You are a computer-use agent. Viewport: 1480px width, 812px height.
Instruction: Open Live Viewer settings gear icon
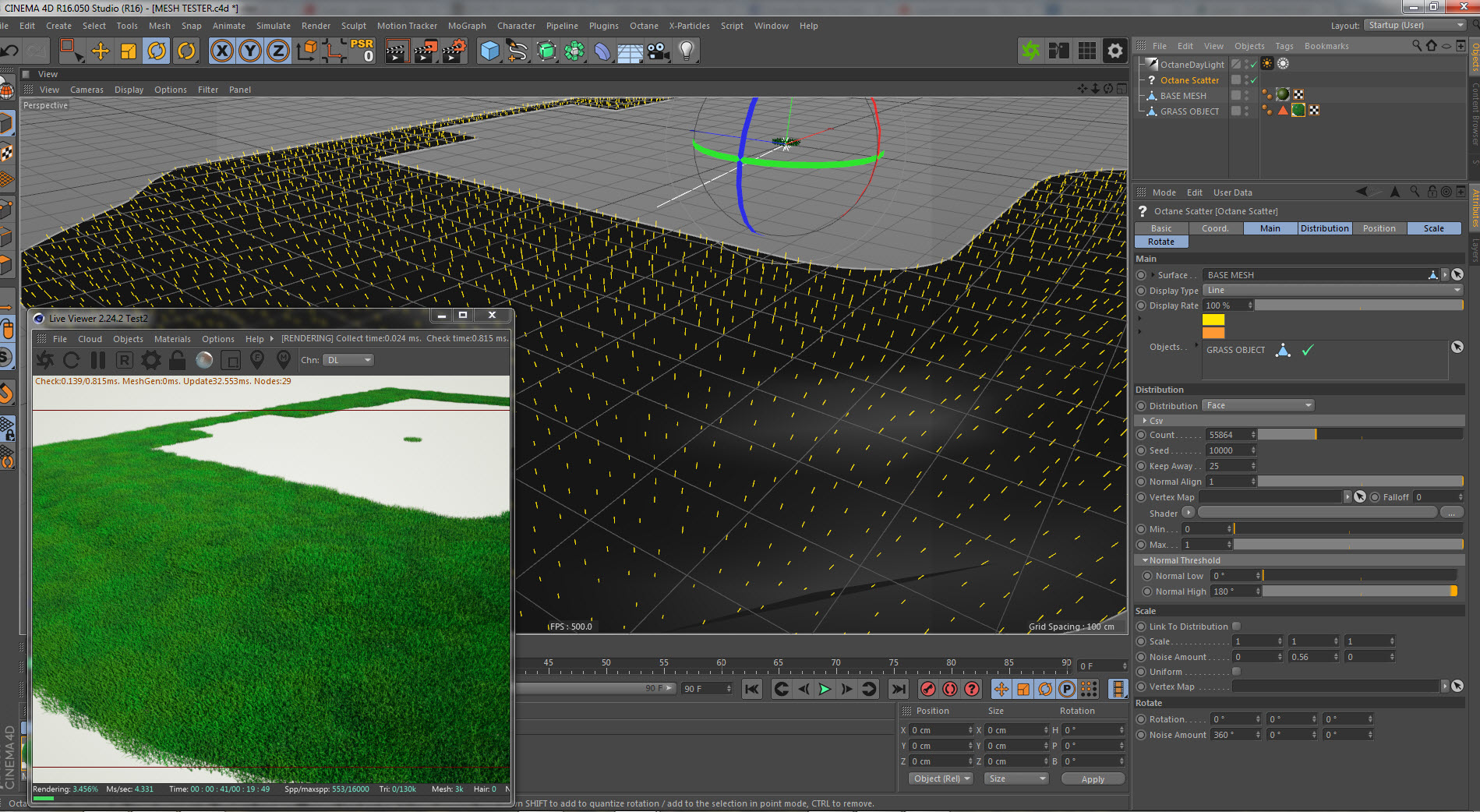[x=150, y=360]
